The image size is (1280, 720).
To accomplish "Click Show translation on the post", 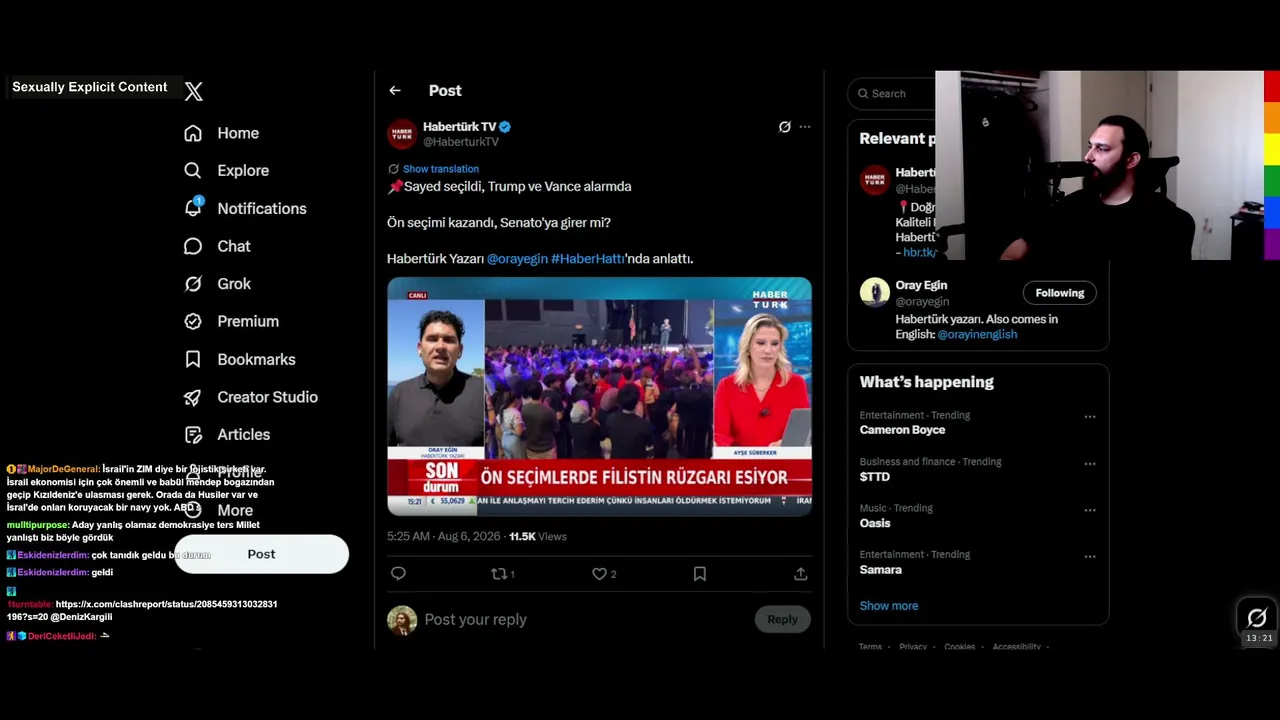I will click(x=441, y=169).
